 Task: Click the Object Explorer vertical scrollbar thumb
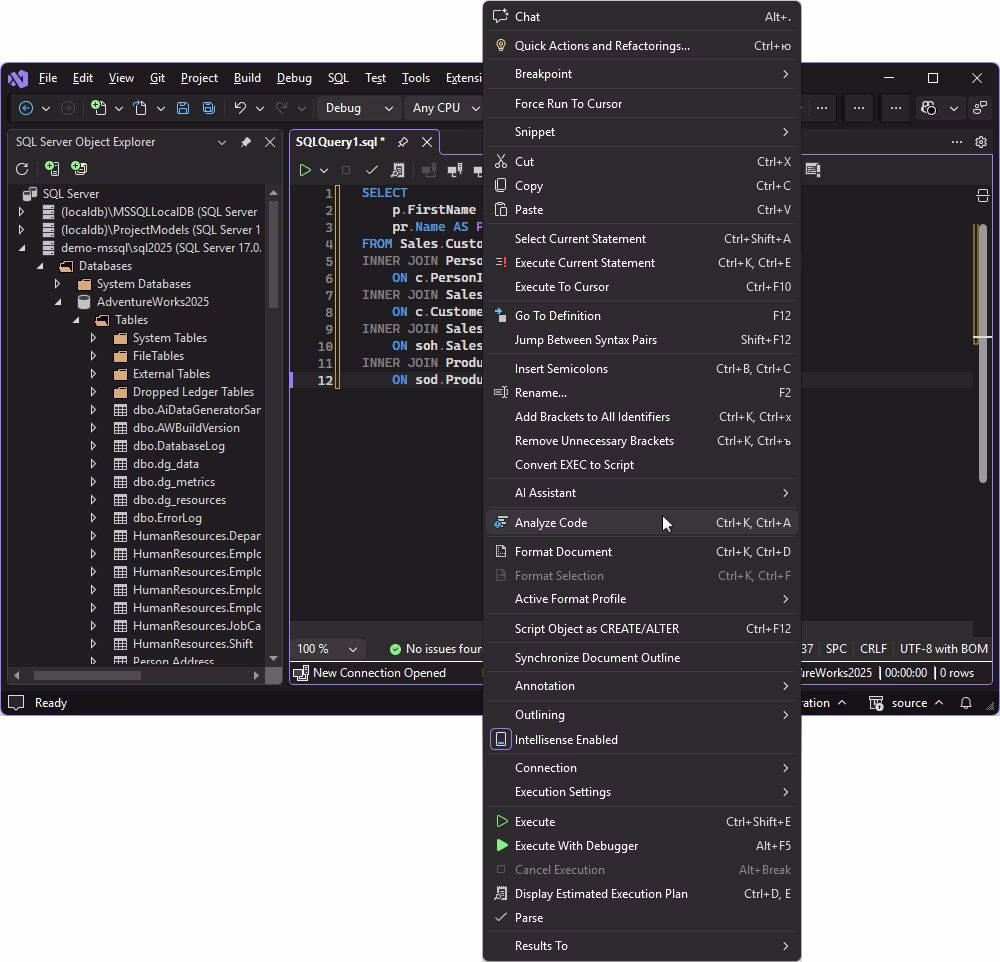274,255
